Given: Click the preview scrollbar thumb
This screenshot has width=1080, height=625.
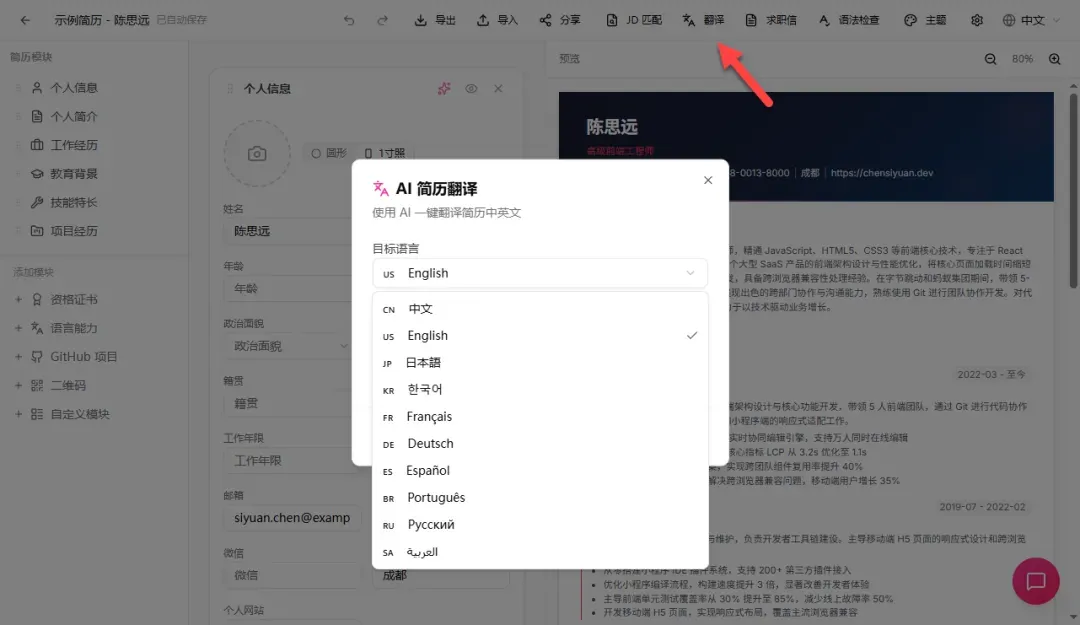Looking at the screenshot, I should (x=1073, y=190).
